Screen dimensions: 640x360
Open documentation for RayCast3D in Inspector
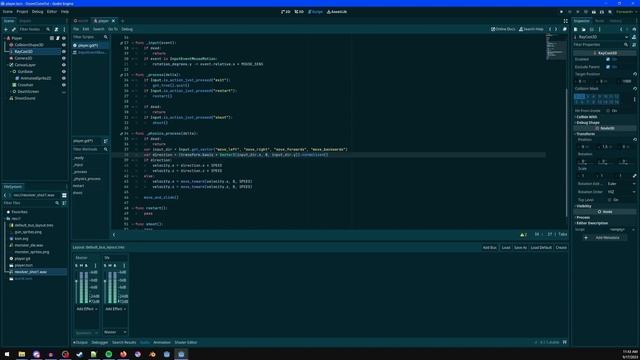[634, 37]
